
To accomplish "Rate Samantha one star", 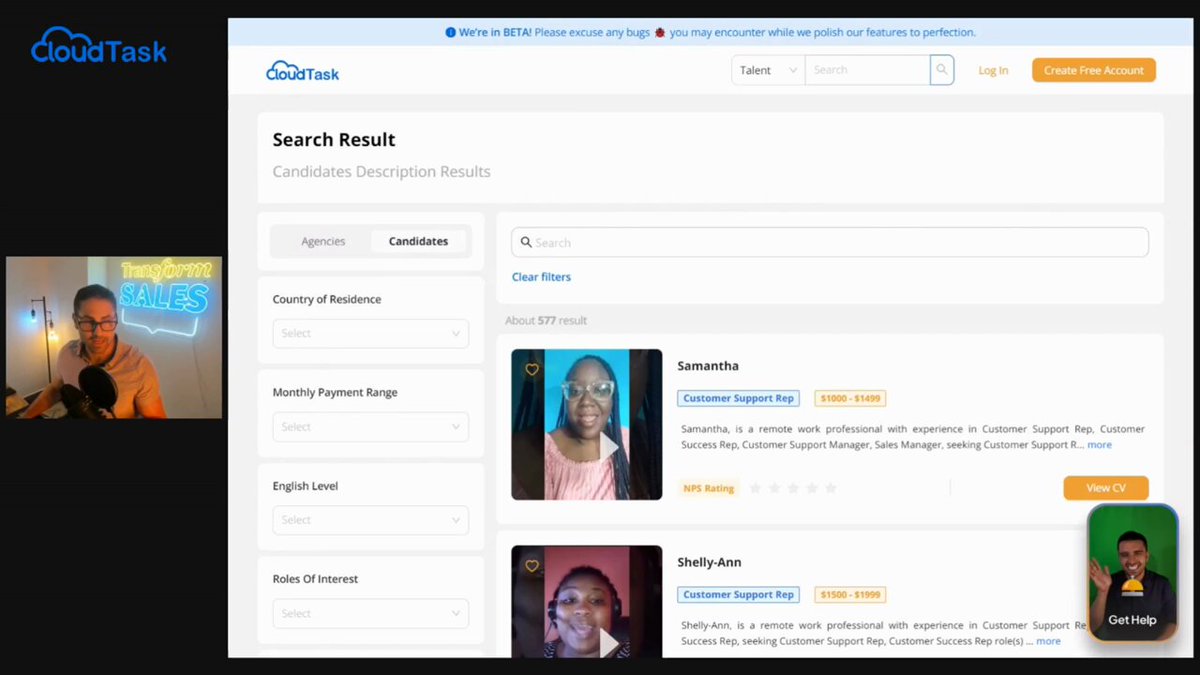I will click(x=755, y=488).
